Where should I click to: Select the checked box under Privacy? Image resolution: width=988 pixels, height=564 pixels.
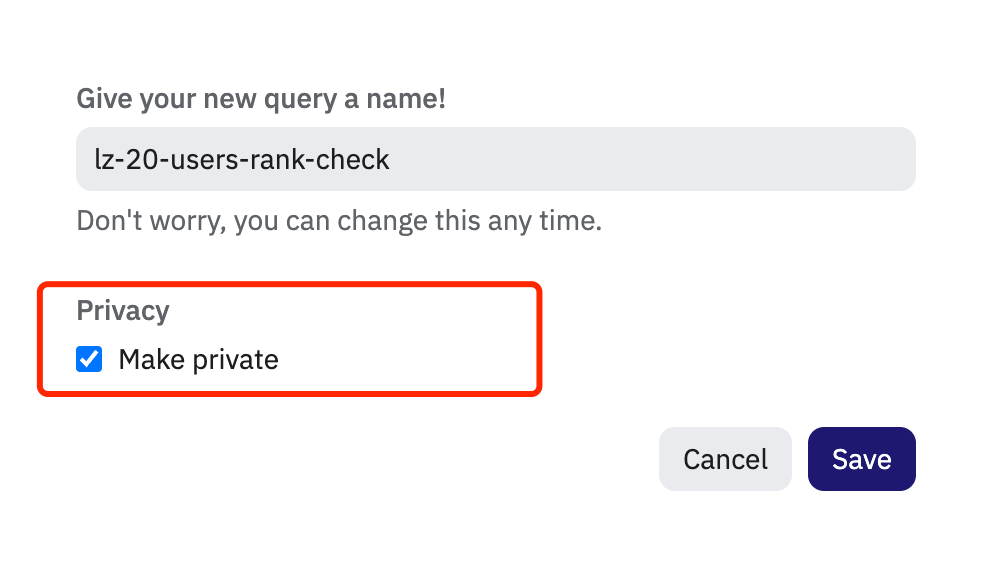click(x=90, y=359)
